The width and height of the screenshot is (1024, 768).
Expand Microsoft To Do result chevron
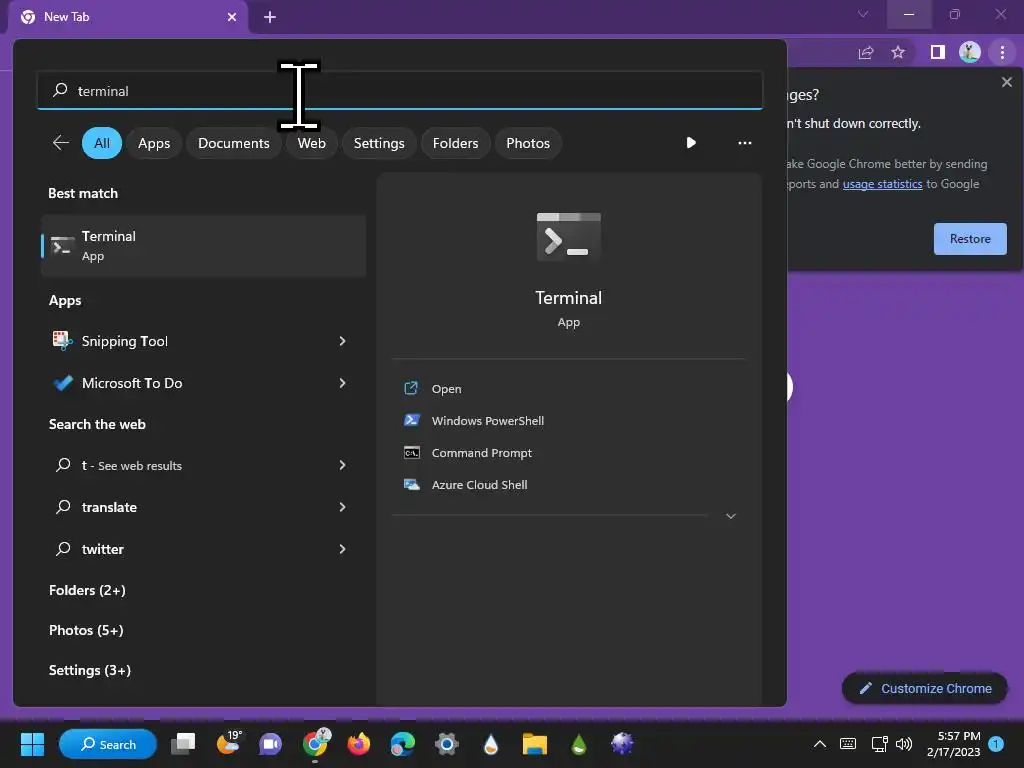tap(342, 383)
